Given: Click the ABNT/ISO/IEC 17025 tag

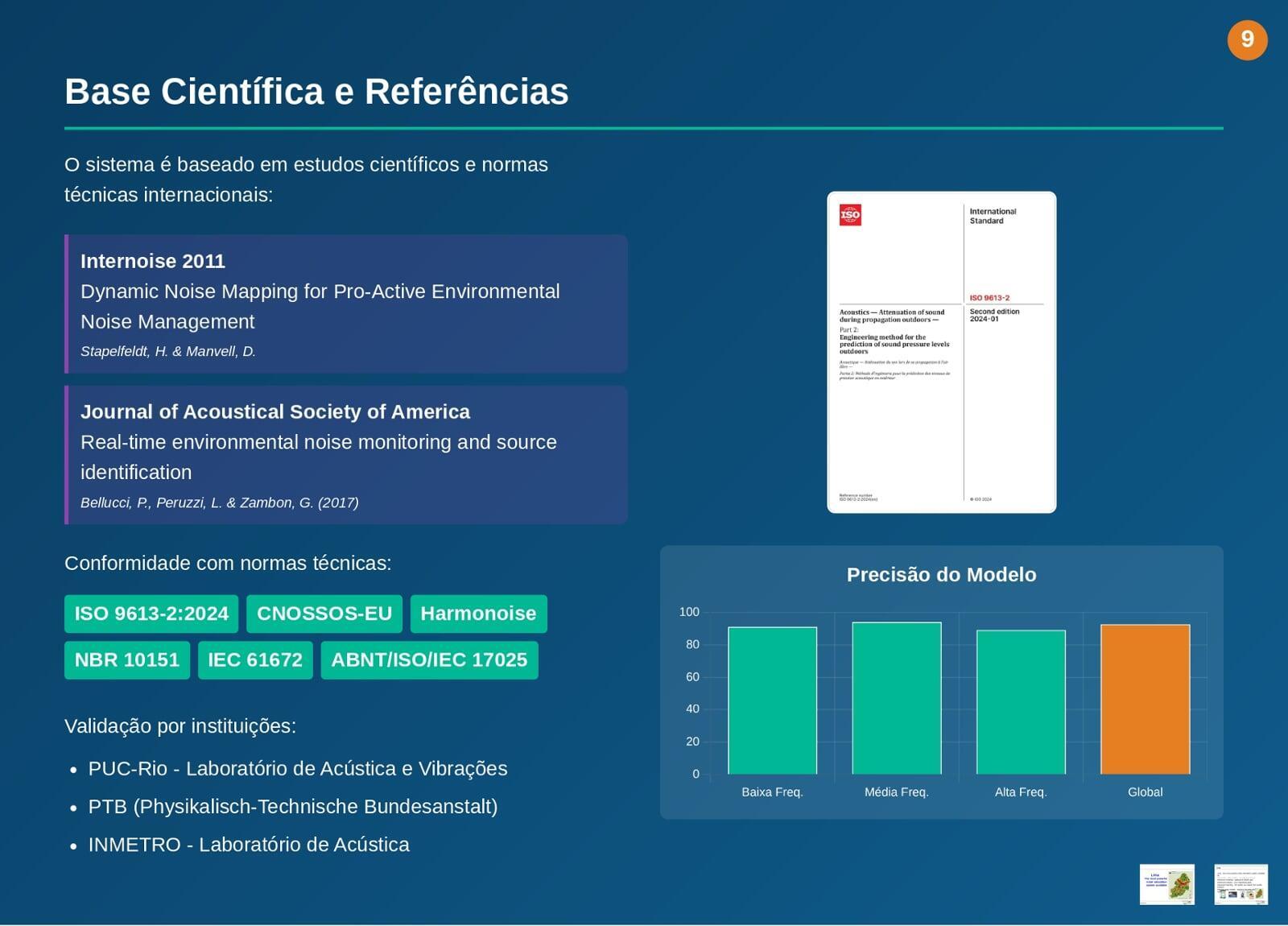Looking at the screenshot, I should click(429, 660).
